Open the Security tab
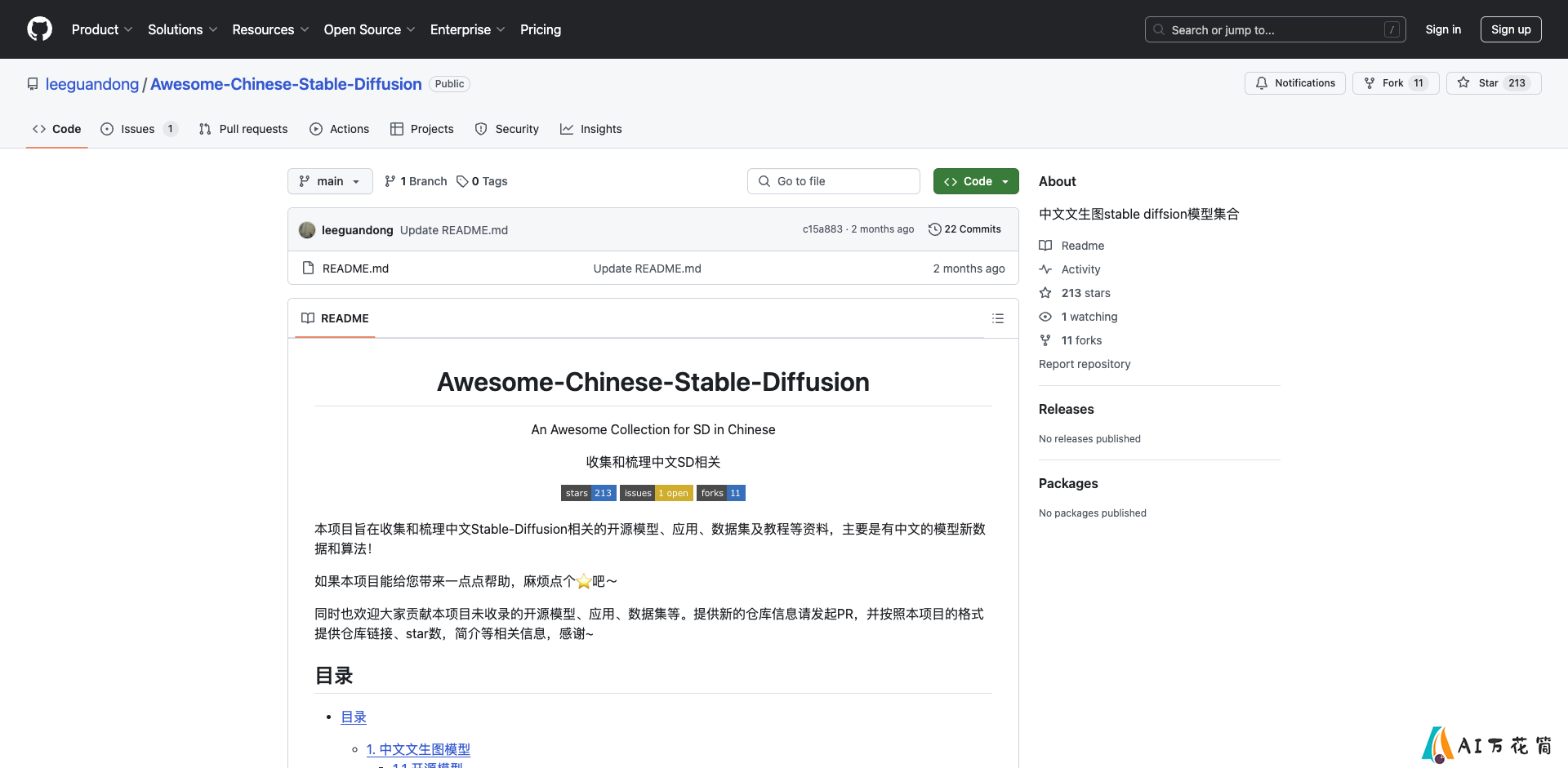Image resolution: width=1568 pixels, height=768 pixels. (x=506, y=129)
